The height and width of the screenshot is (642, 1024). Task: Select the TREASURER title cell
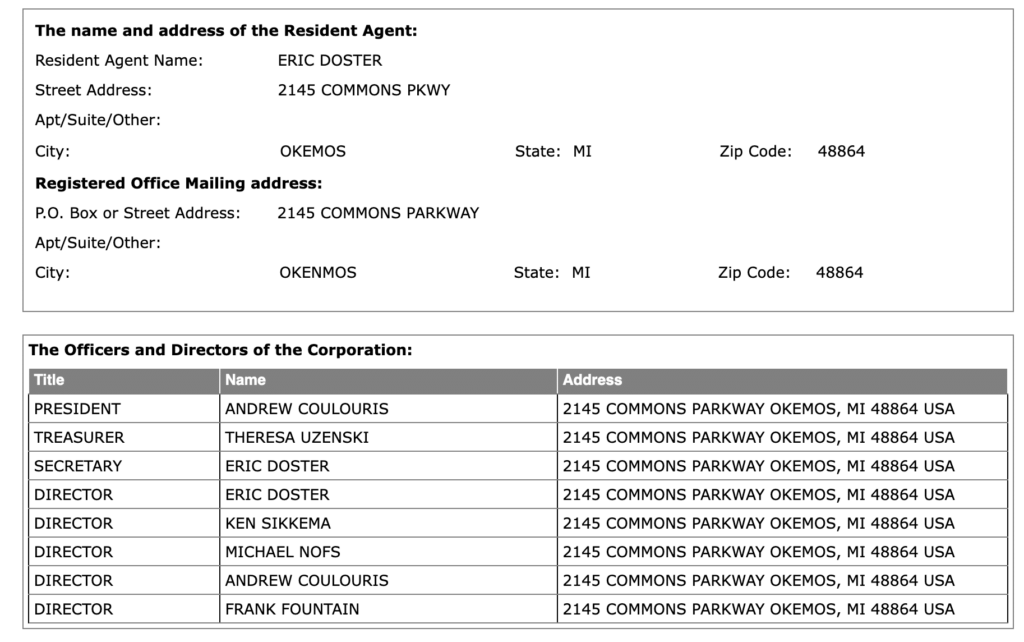pyautogui.click(x=124, y=438)
